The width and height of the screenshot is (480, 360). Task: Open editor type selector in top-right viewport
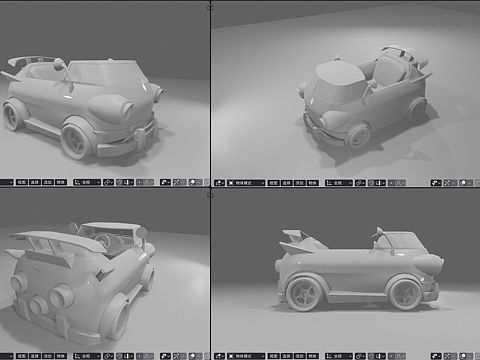220,183
